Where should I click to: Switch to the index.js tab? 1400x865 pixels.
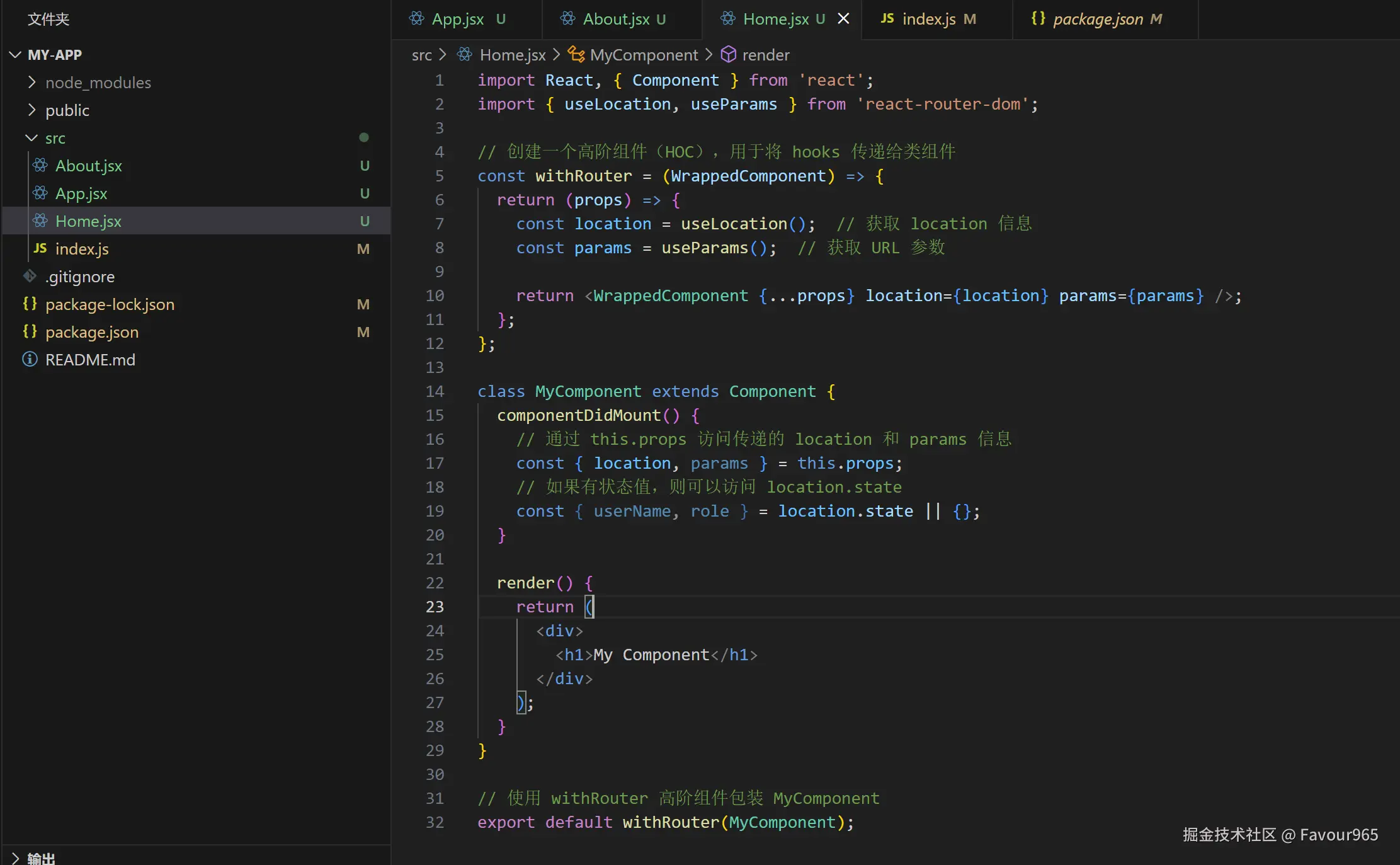tap(928, 19)
